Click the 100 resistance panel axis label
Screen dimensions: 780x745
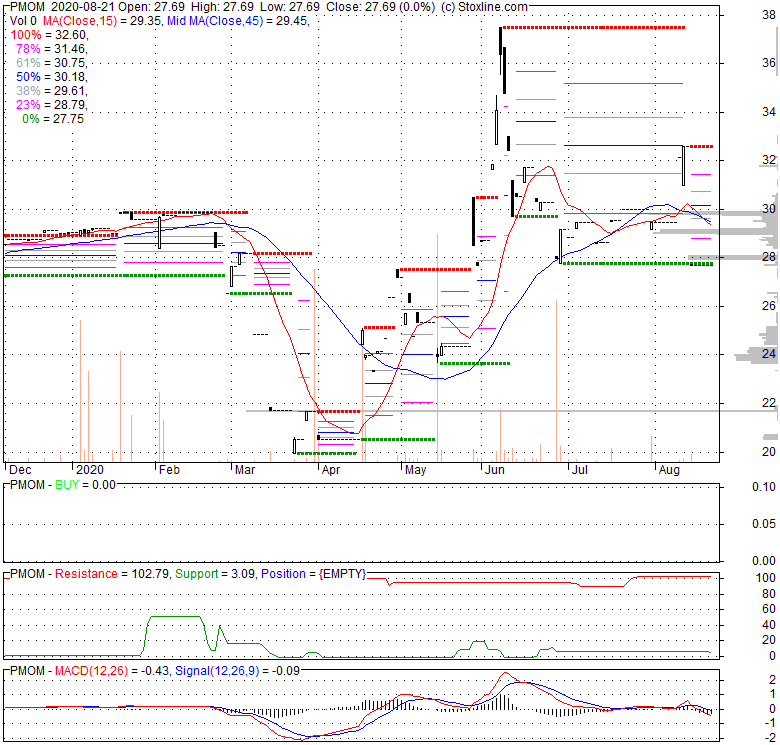766,578
